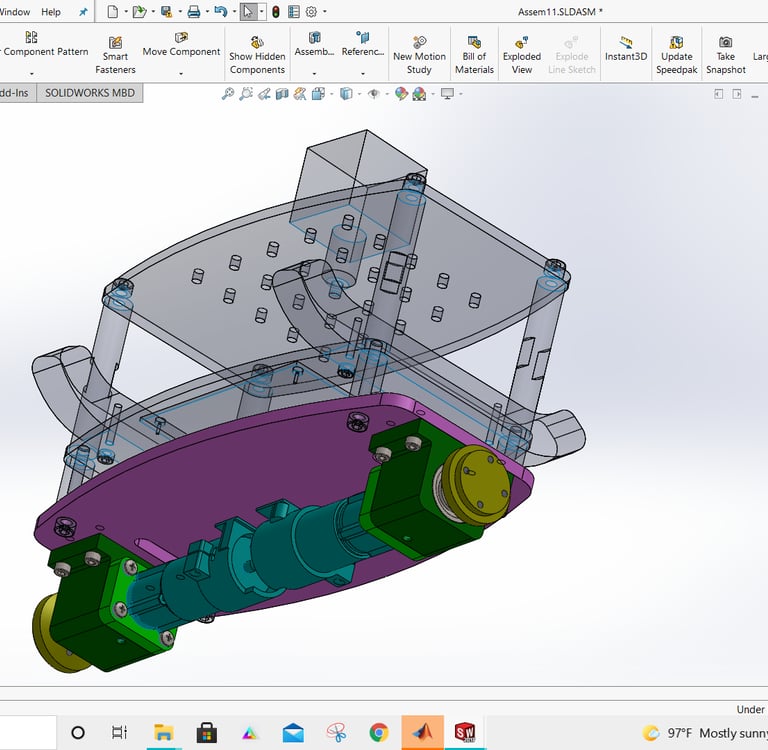
Task: Activate the Select cursor tool
Action: pyautogui.click(x=248, y=12)
